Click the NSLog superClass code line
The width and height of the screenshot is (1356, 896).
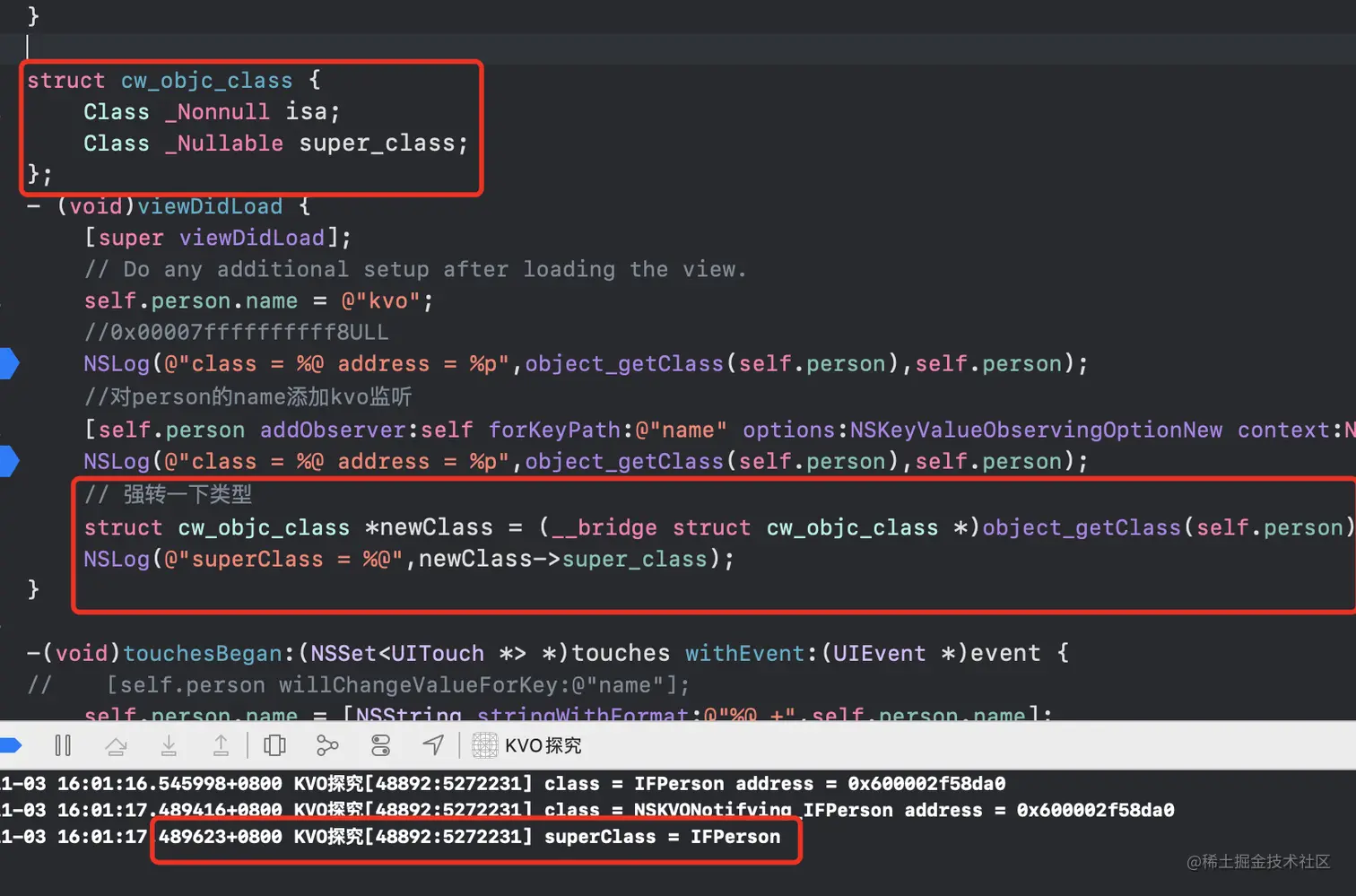tap(409, 559)
